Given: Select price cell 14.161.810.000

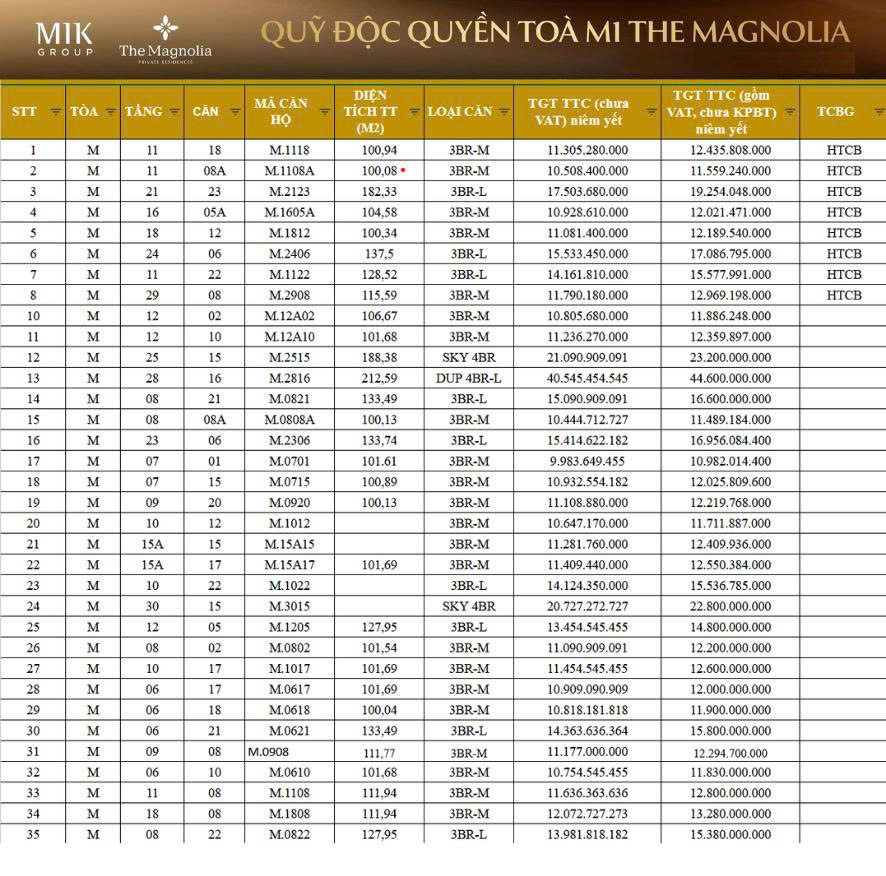Looking at the screenshot, I should (x=587, y=275).
